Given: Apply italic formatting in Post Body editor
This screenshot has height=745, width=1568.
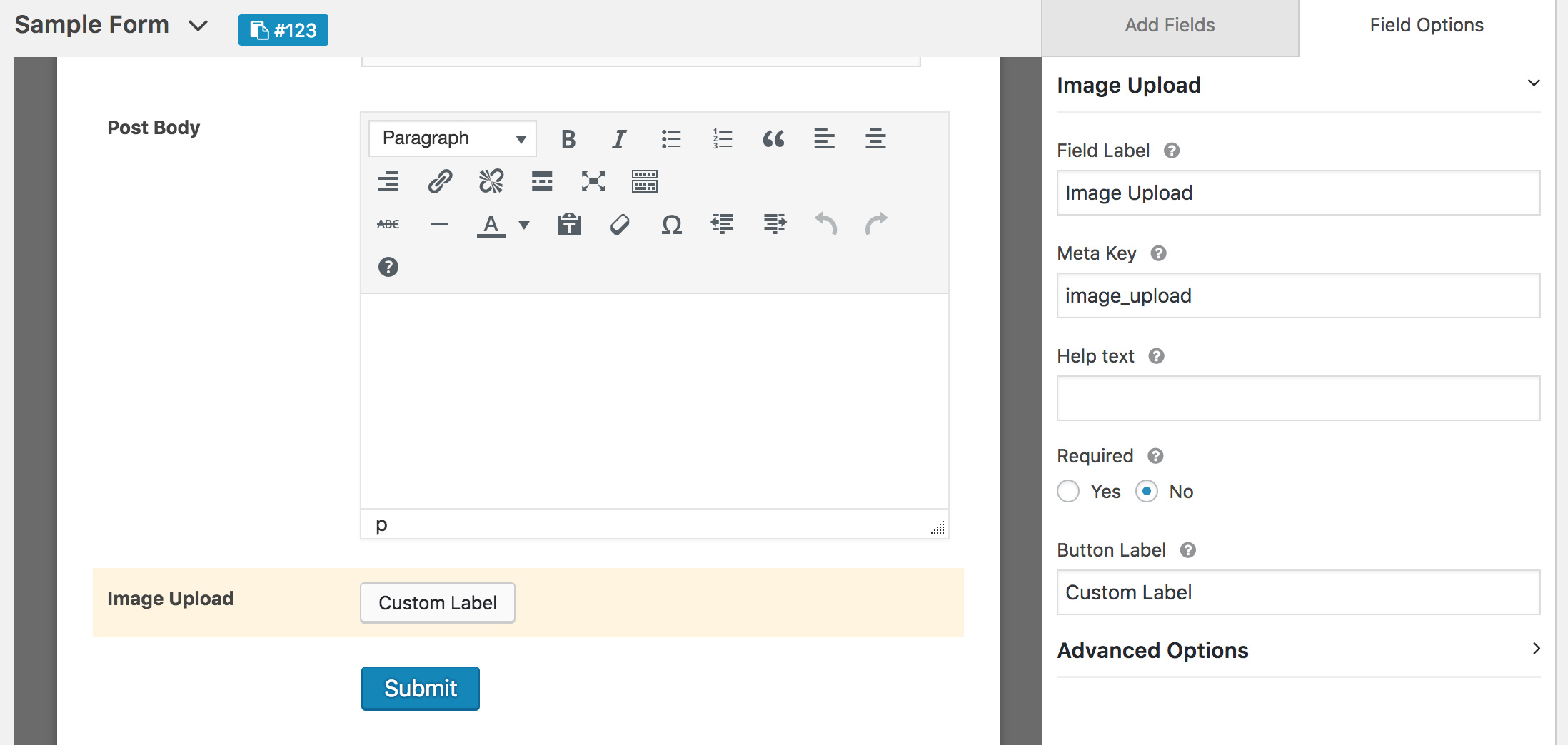Looking at the screenshot, I should (619, 139).
